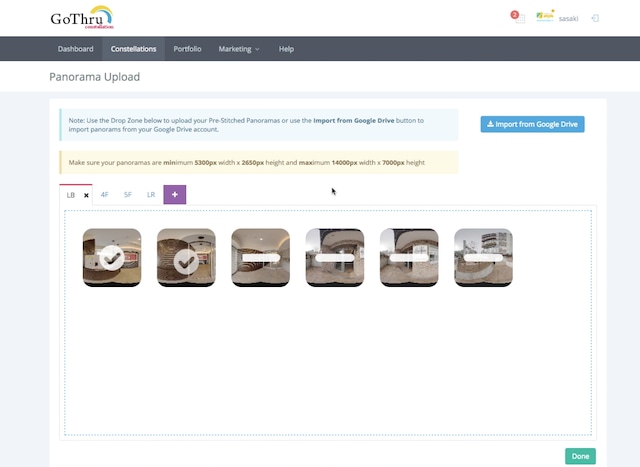Add a new tab with the purple plus button
The image size is (640, 467).
175,195
